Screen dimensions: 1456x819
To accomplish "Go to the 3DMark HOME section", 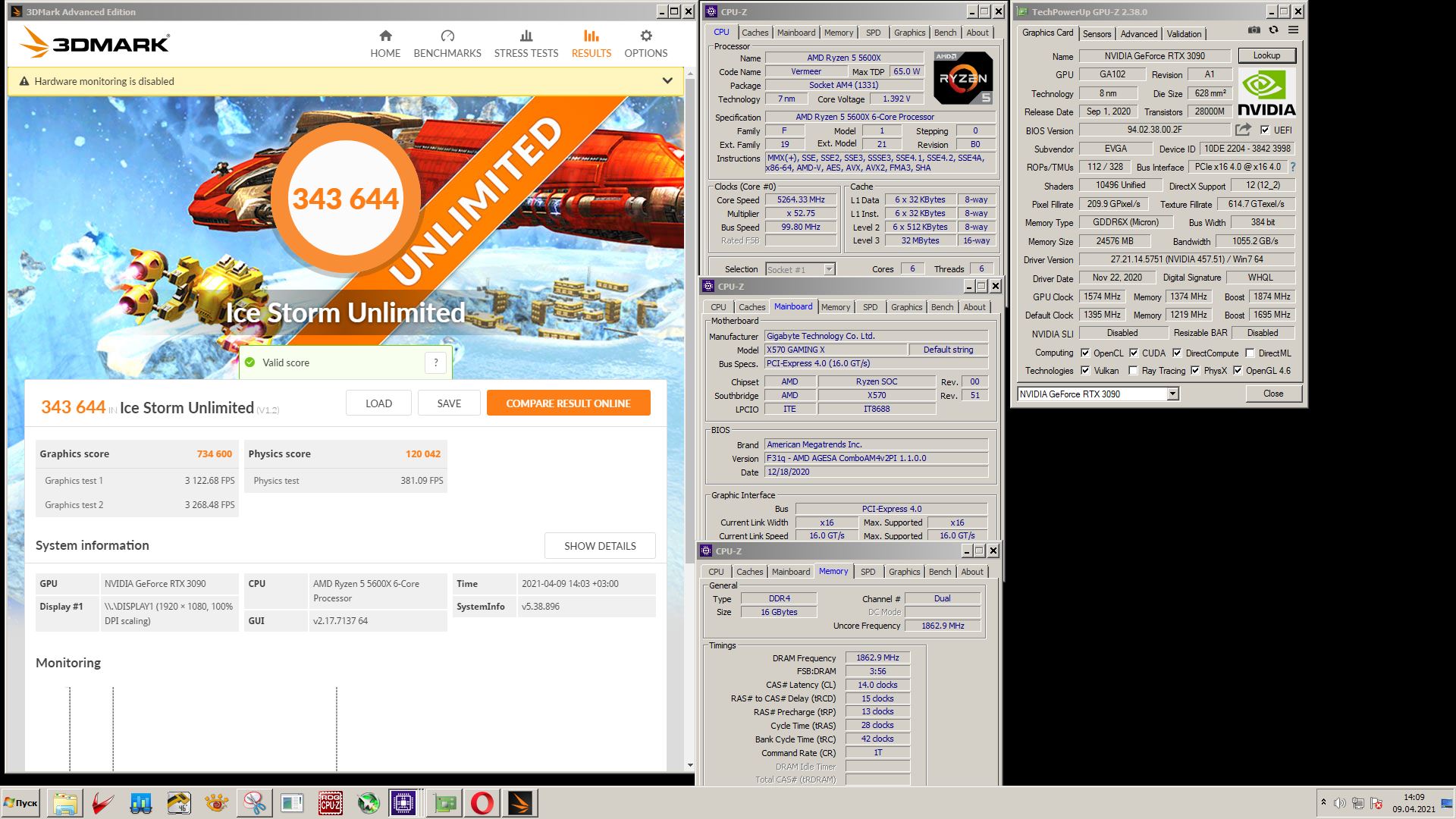I will [385, 44].
